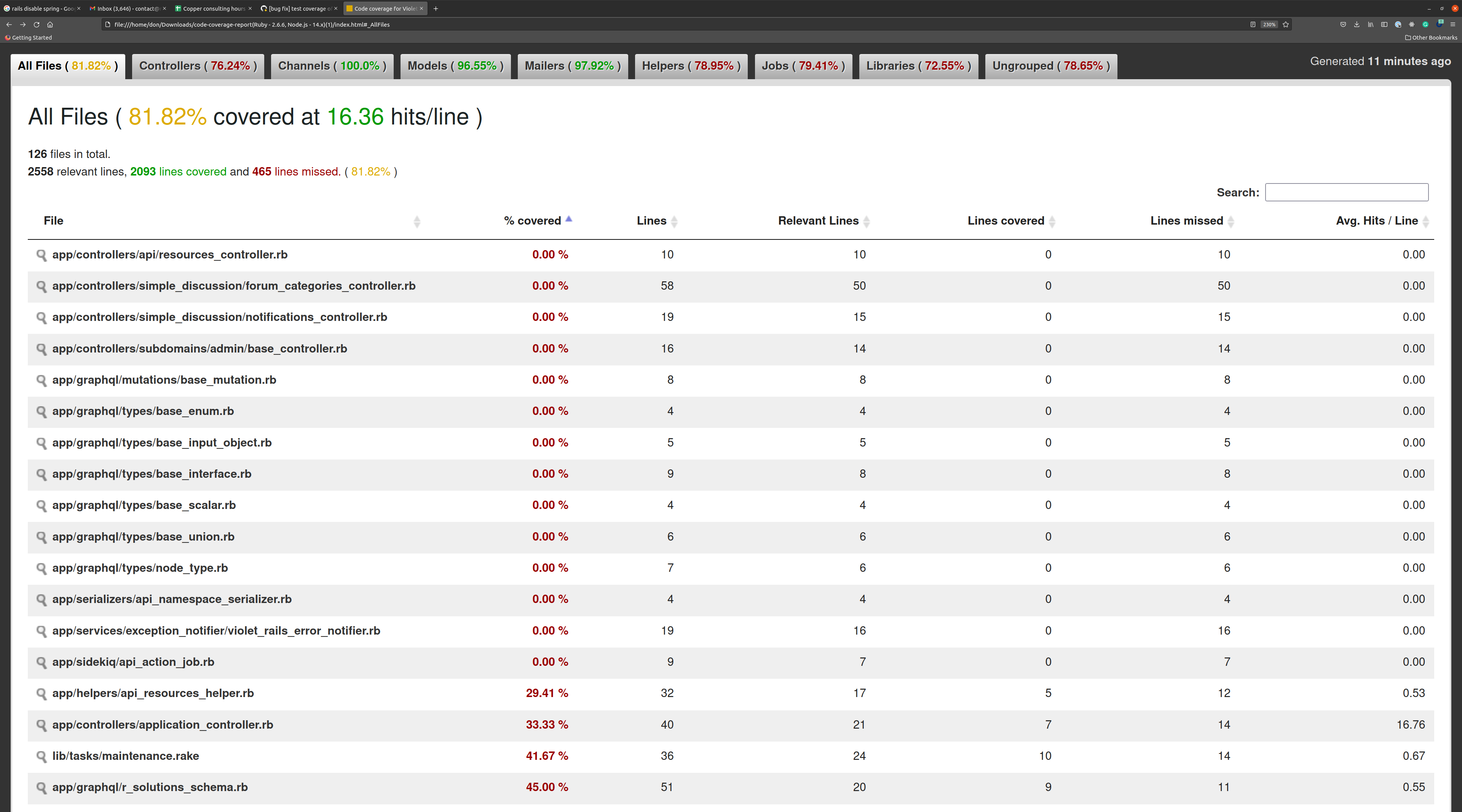This screenshot has height=812, width=1462.
Task: Toggle sort arrows on Lines missed column
Action: 1231,221
